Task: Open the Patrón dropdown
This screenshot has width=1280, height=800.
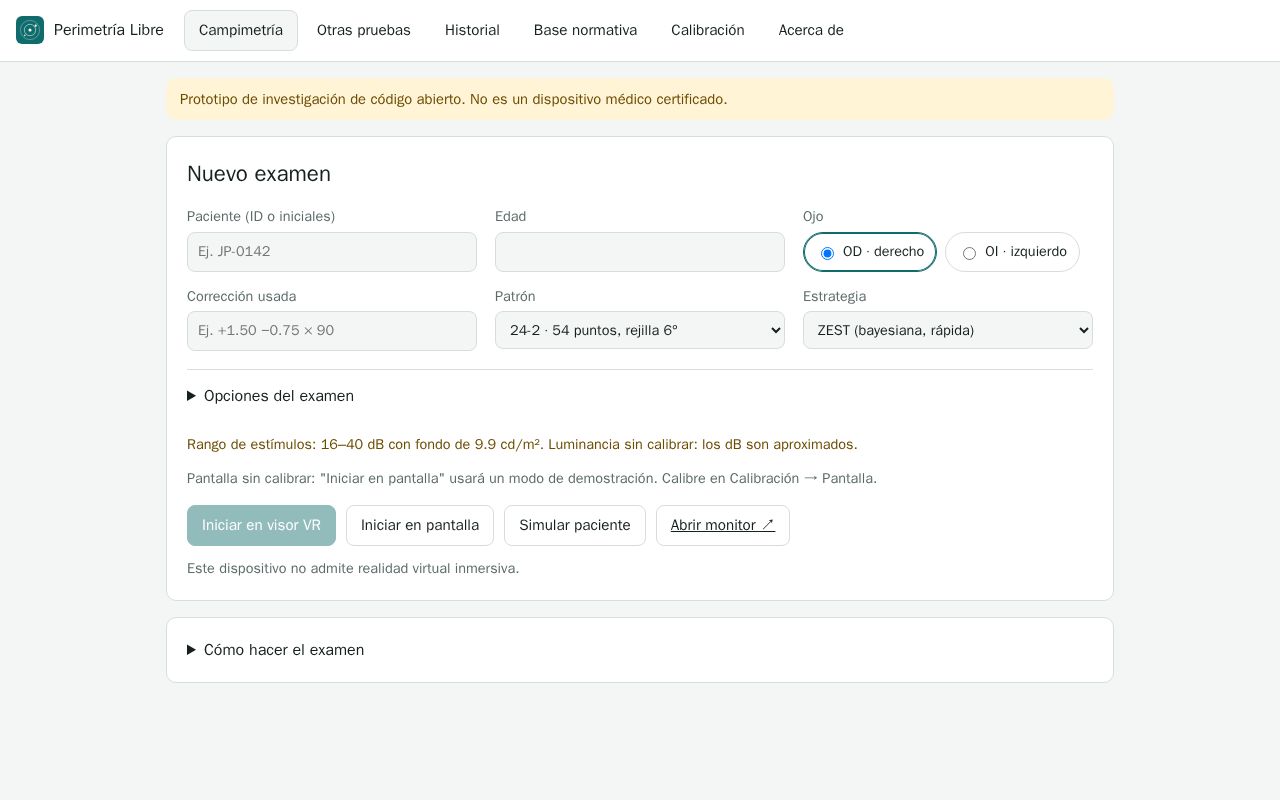Action: (640, 330)
